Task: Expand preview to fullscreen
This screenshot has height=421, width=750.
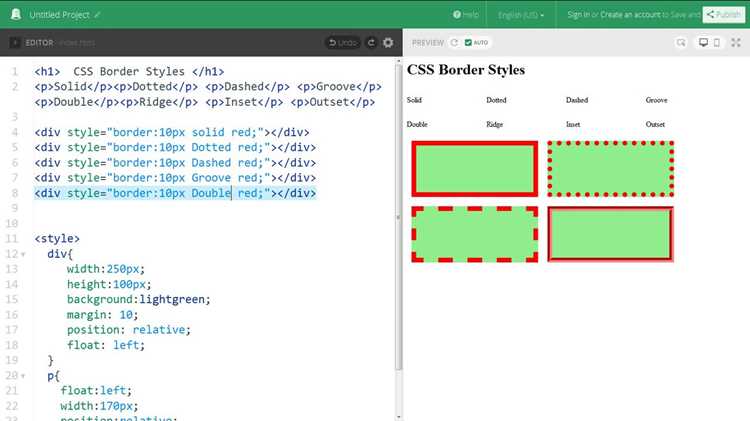Action: pos(736,43)
